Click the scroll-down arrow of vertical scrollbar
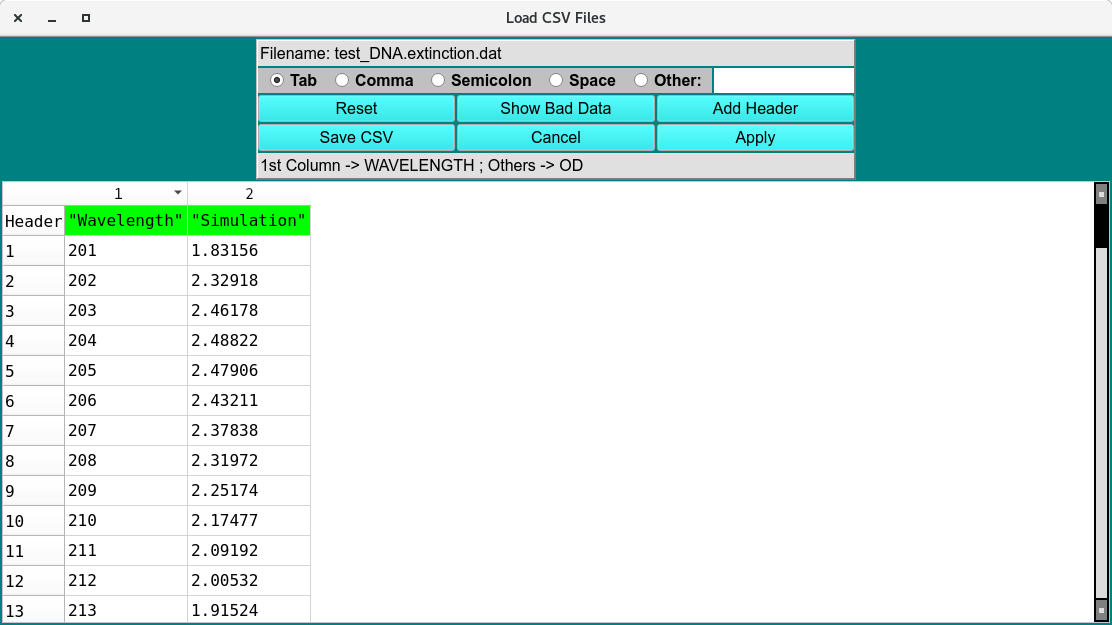 pos(1102,609)
